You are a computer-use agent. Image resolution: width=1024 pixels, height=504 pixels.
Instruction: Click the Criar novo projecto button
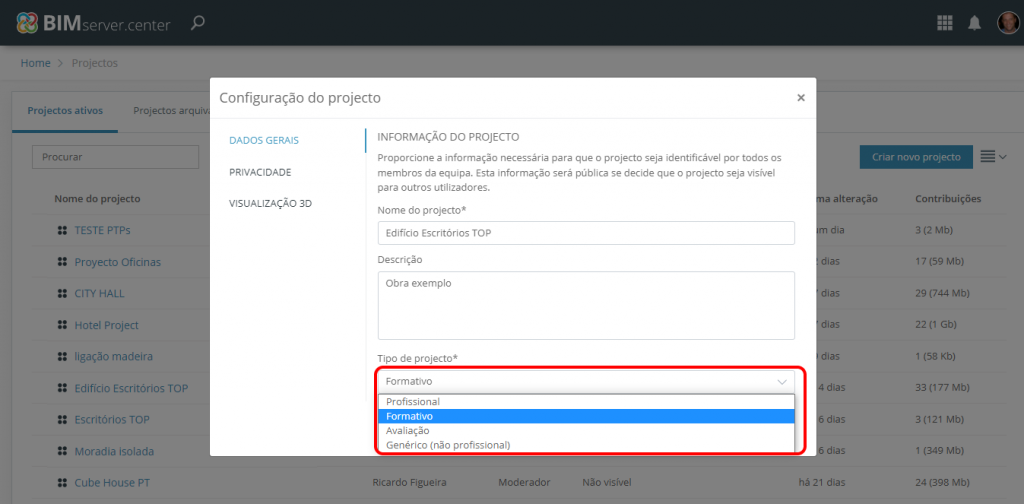pyautogui.click(x=915, y=157)
